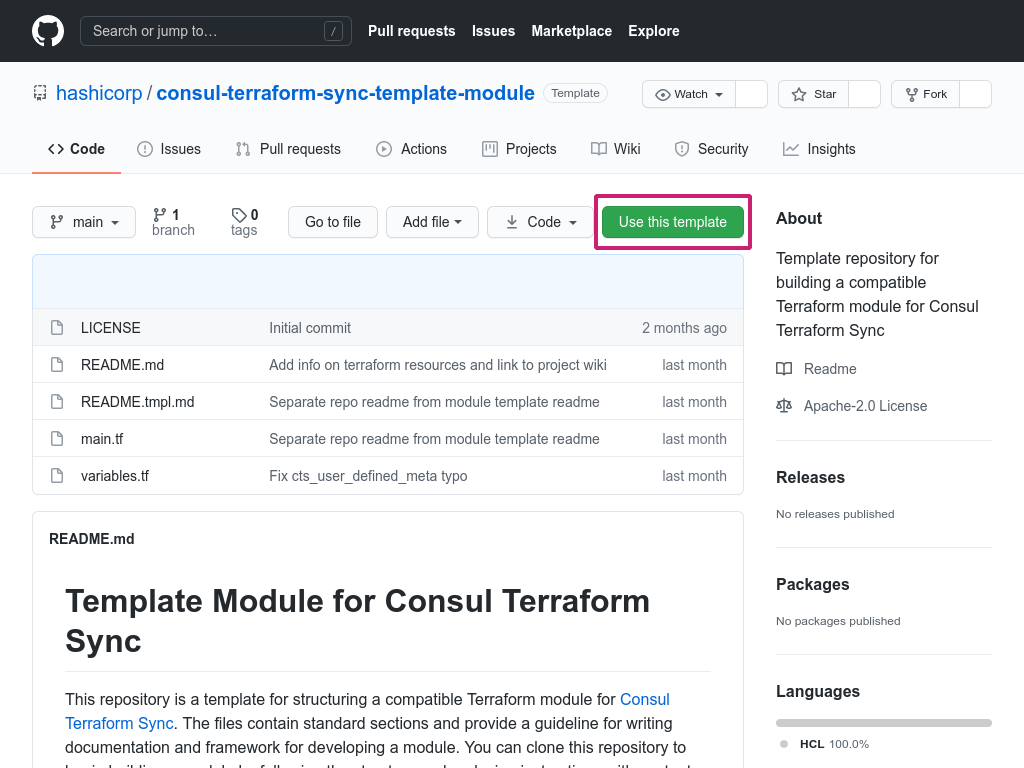The width and height of the screenshot is (1024, 768).
Task: Click the HCL language color dot
Action: tap(784, 744)
